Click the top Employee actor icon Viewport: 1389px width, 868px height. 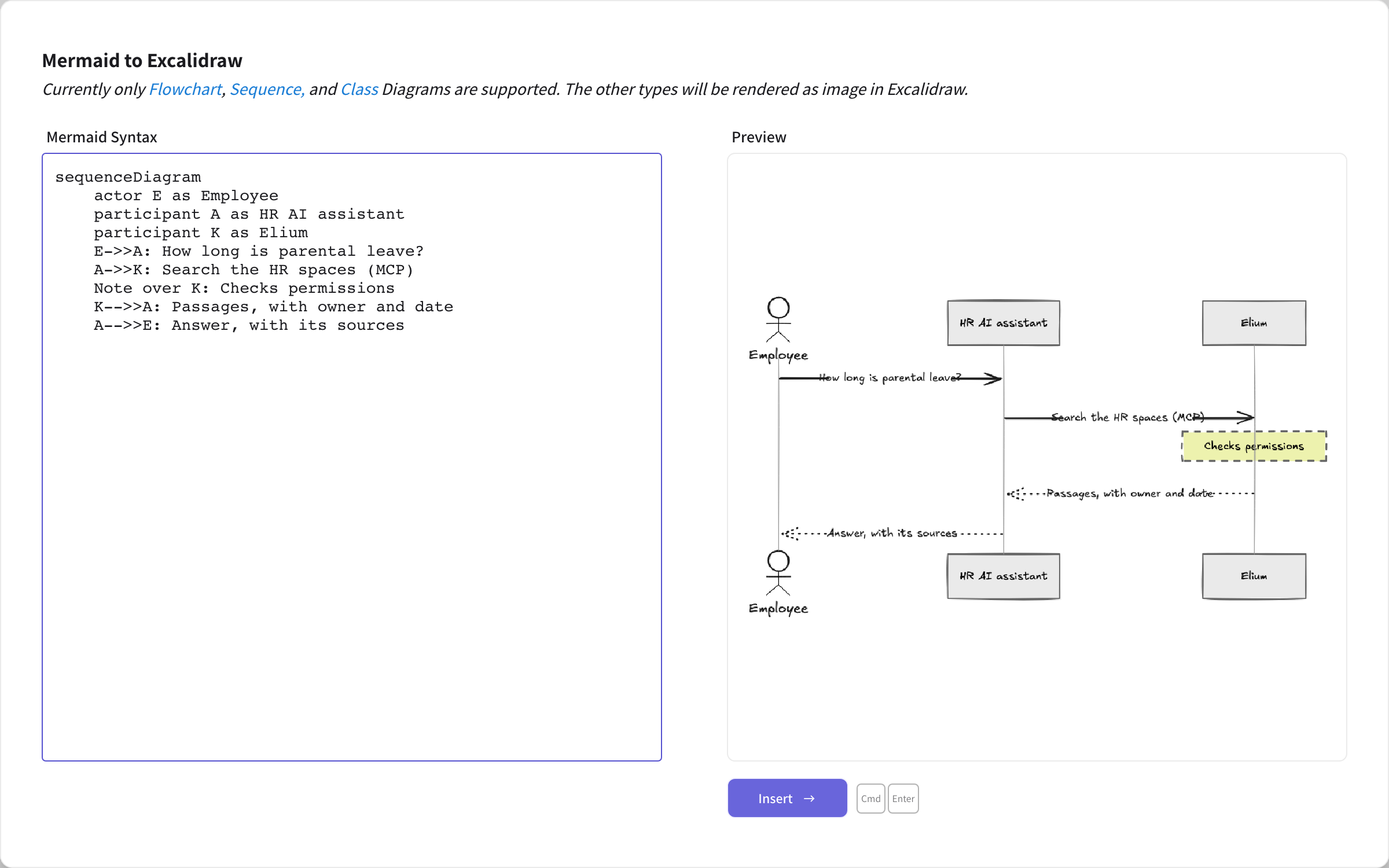[778, 319]
